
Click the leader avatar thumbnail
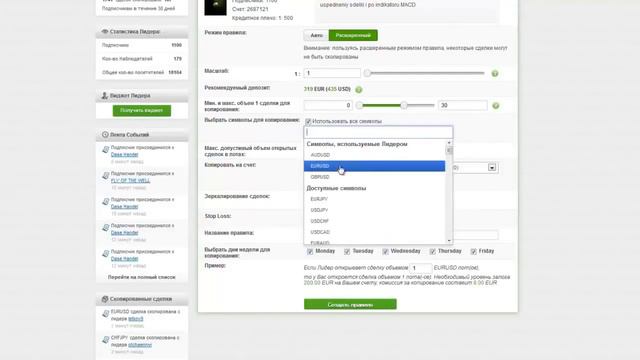pos(215,7)
